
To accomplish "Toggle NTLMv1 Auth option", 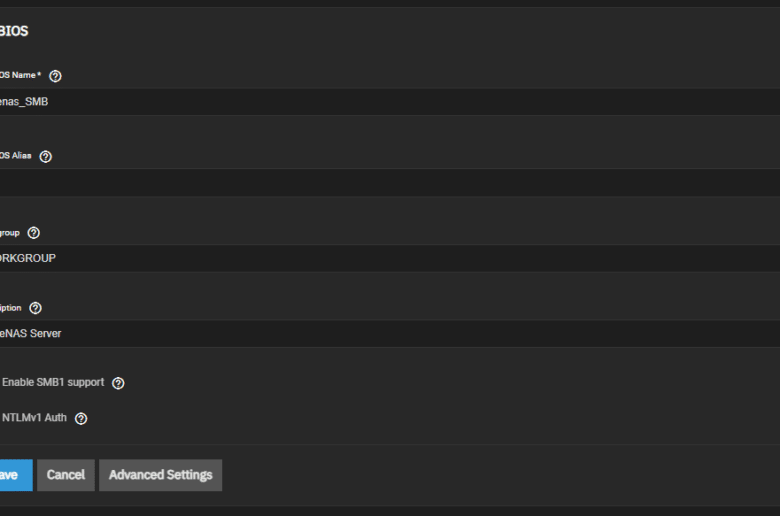I will [34, 418].
